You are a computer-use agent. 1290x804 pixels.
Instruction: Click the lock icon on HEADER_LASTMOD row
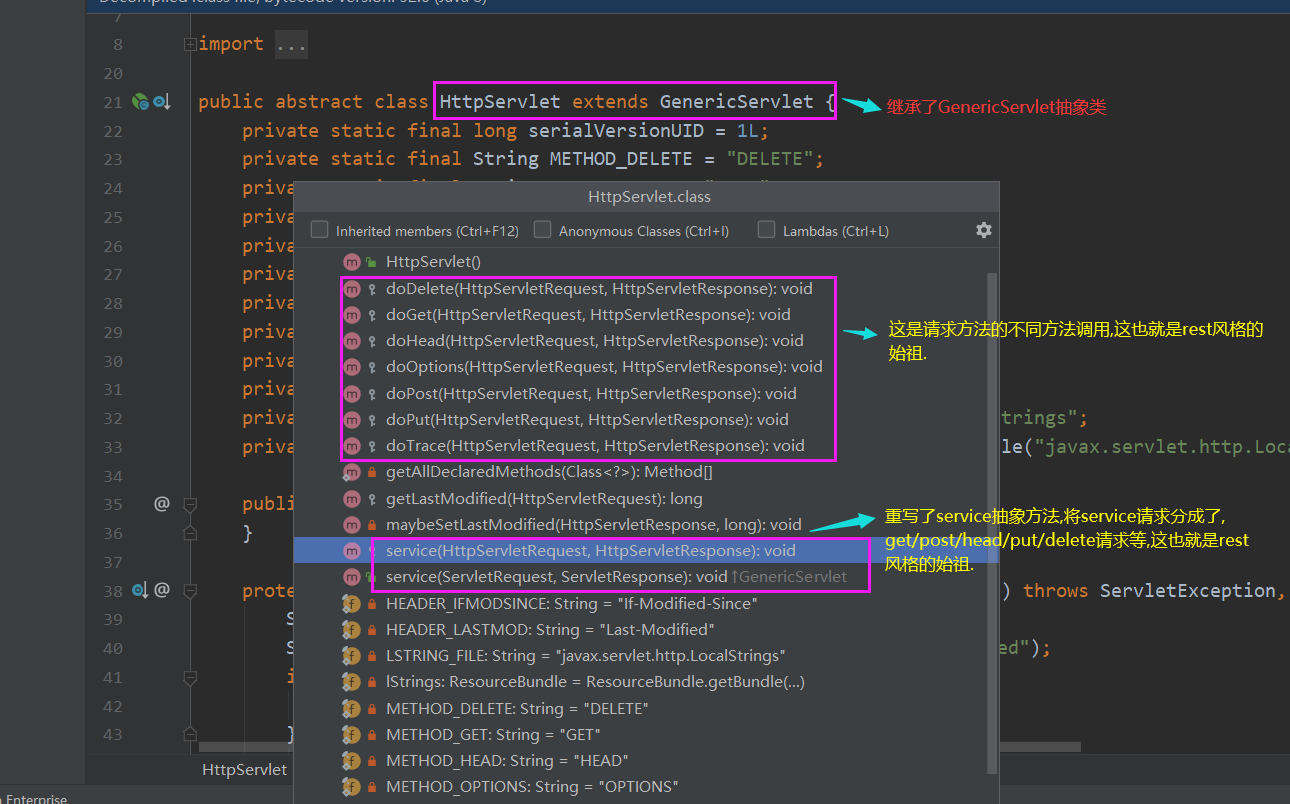tap(371, 629)
